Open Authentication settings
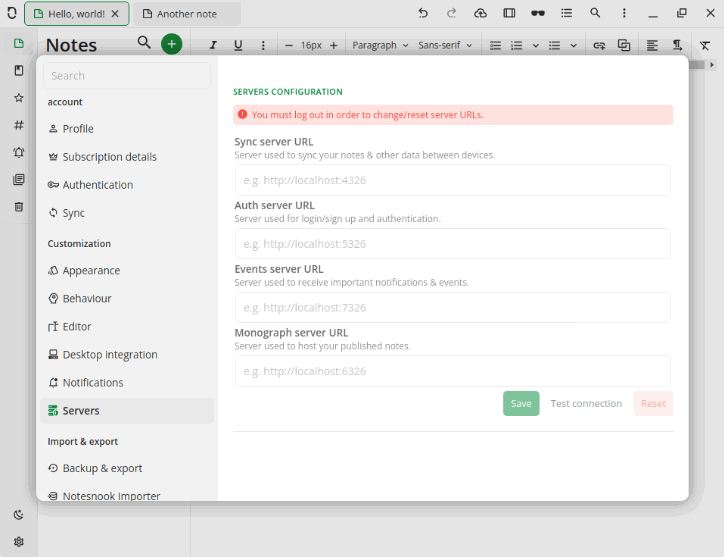Viewport: 724px width, 558px height. 127,185
